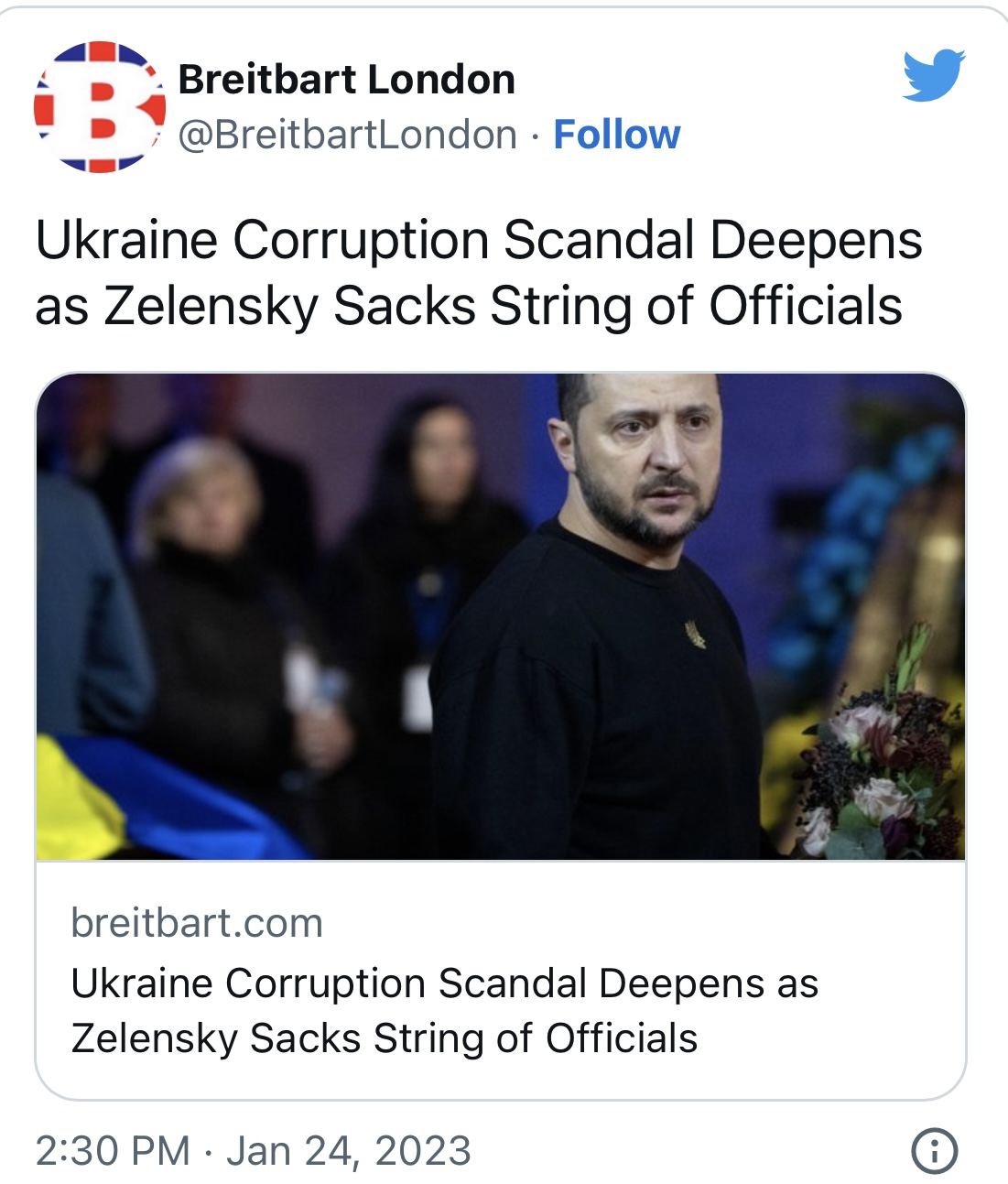Click the pink flower bouquet in the photo

[879, 769]
